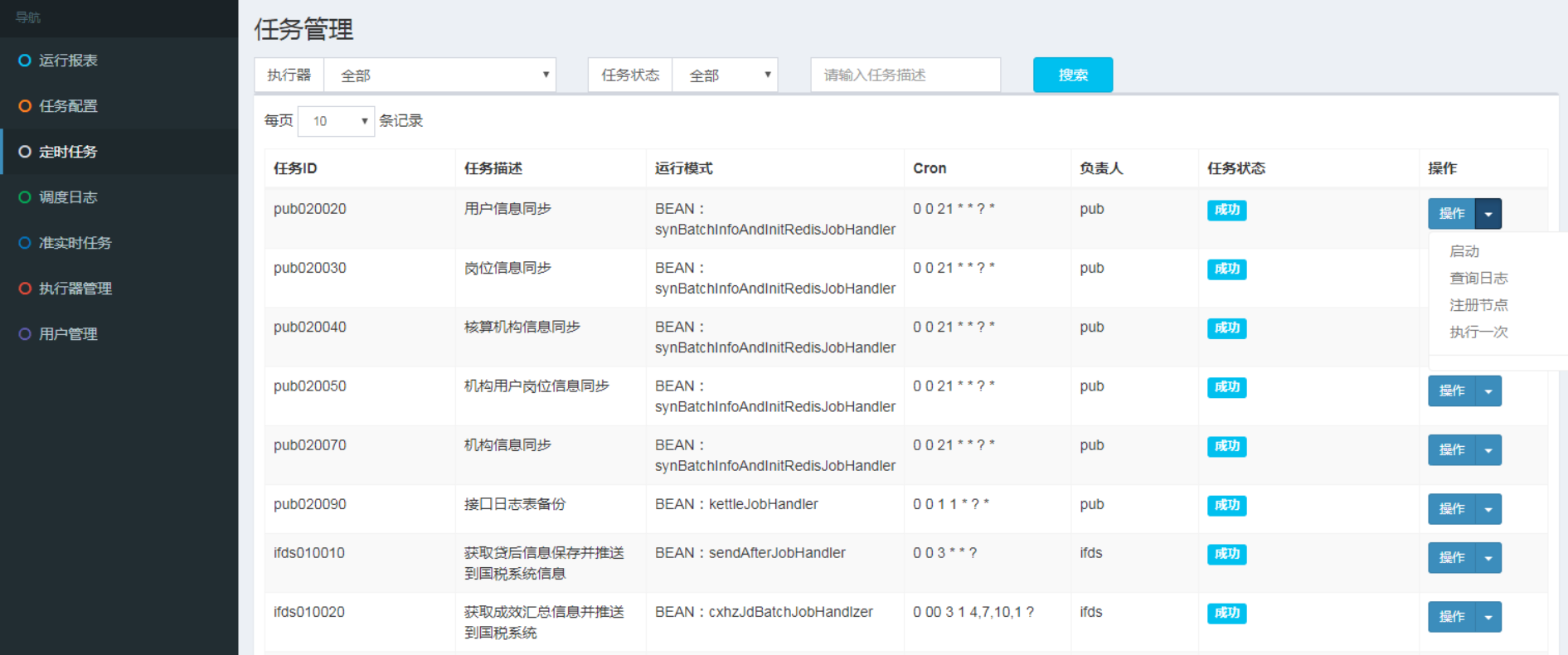Choose 执行一次 in the action menu

coord(1478,332)
